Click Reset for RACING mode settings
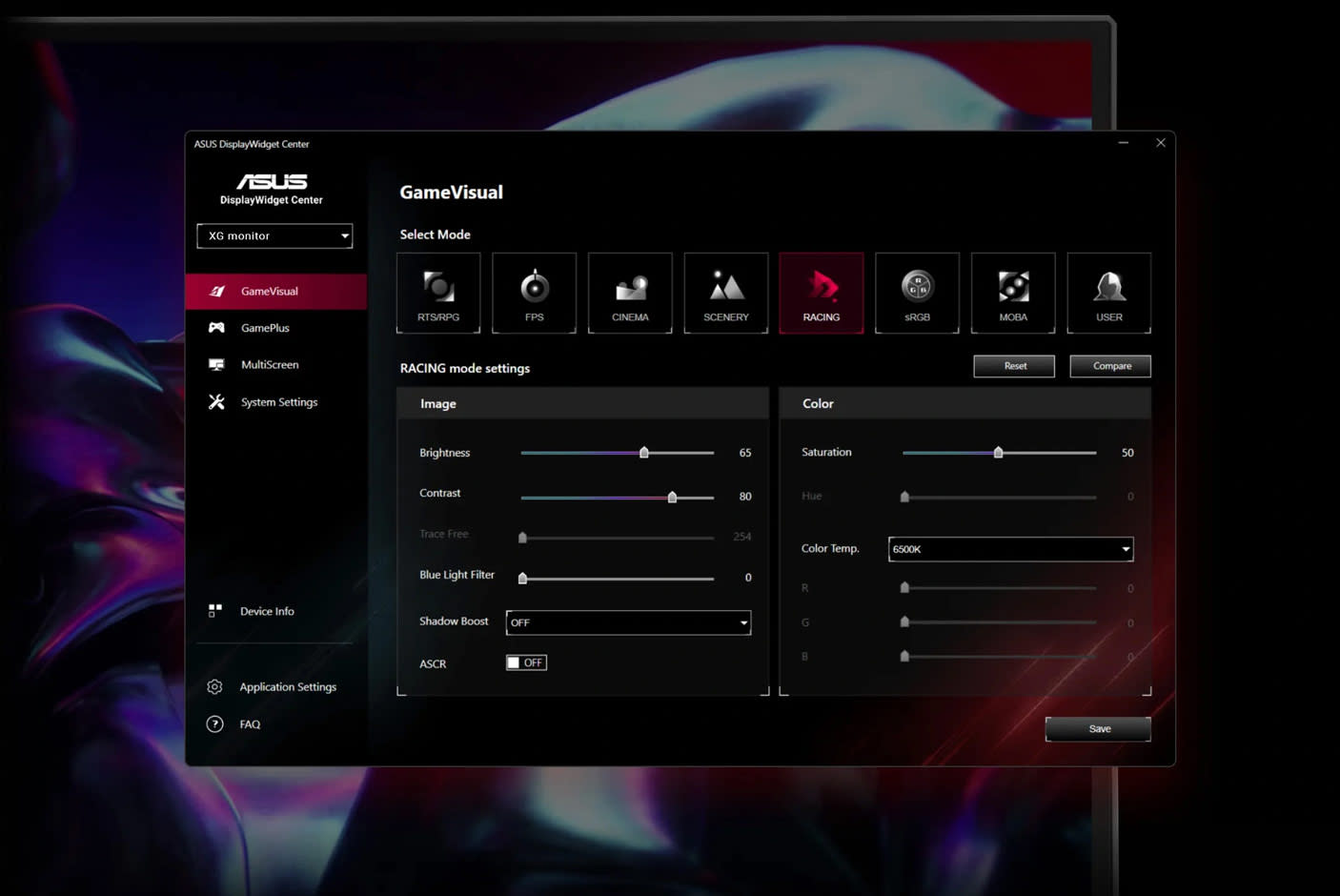 [1014, 365]
